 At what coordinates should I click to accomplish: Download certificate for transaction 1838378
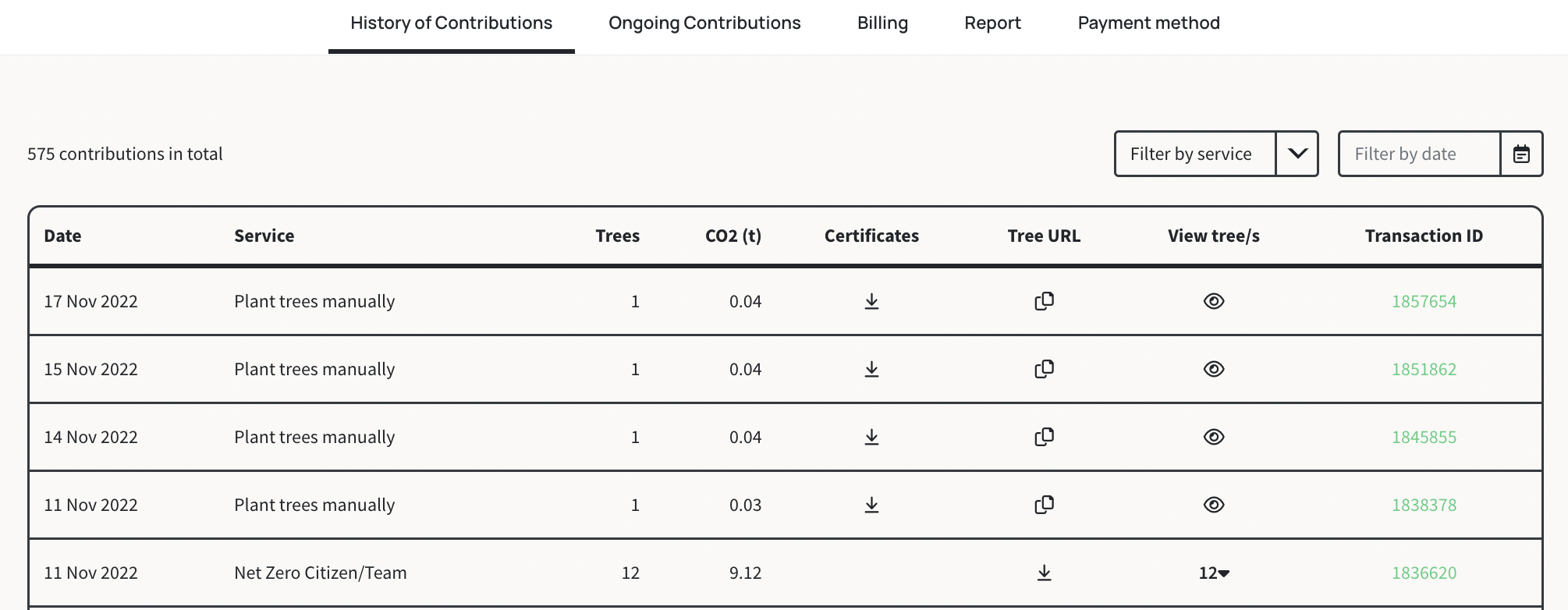pos(871,505)
